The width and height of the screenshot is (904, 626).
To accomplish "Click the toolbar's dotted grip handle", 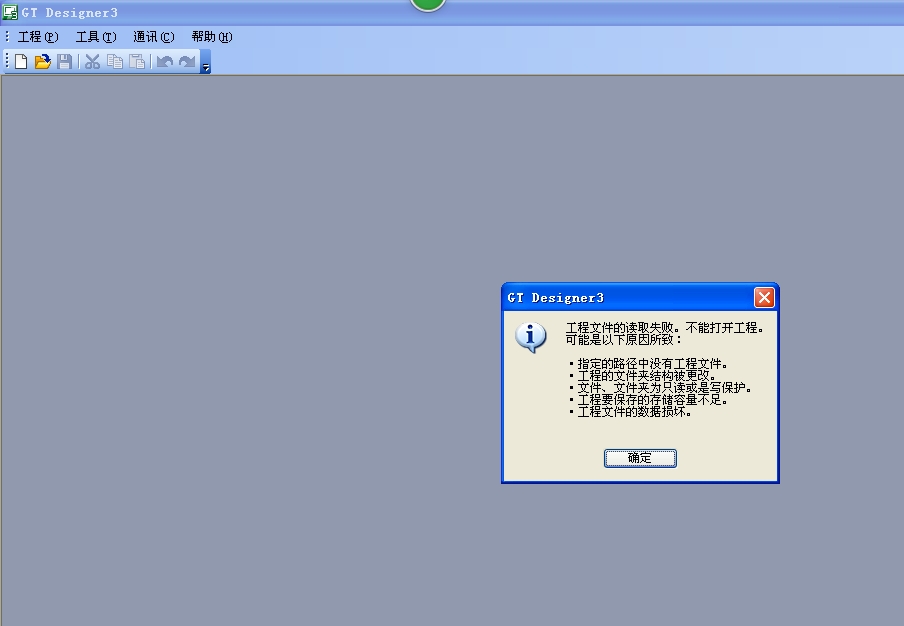I will tap(7, 61).
